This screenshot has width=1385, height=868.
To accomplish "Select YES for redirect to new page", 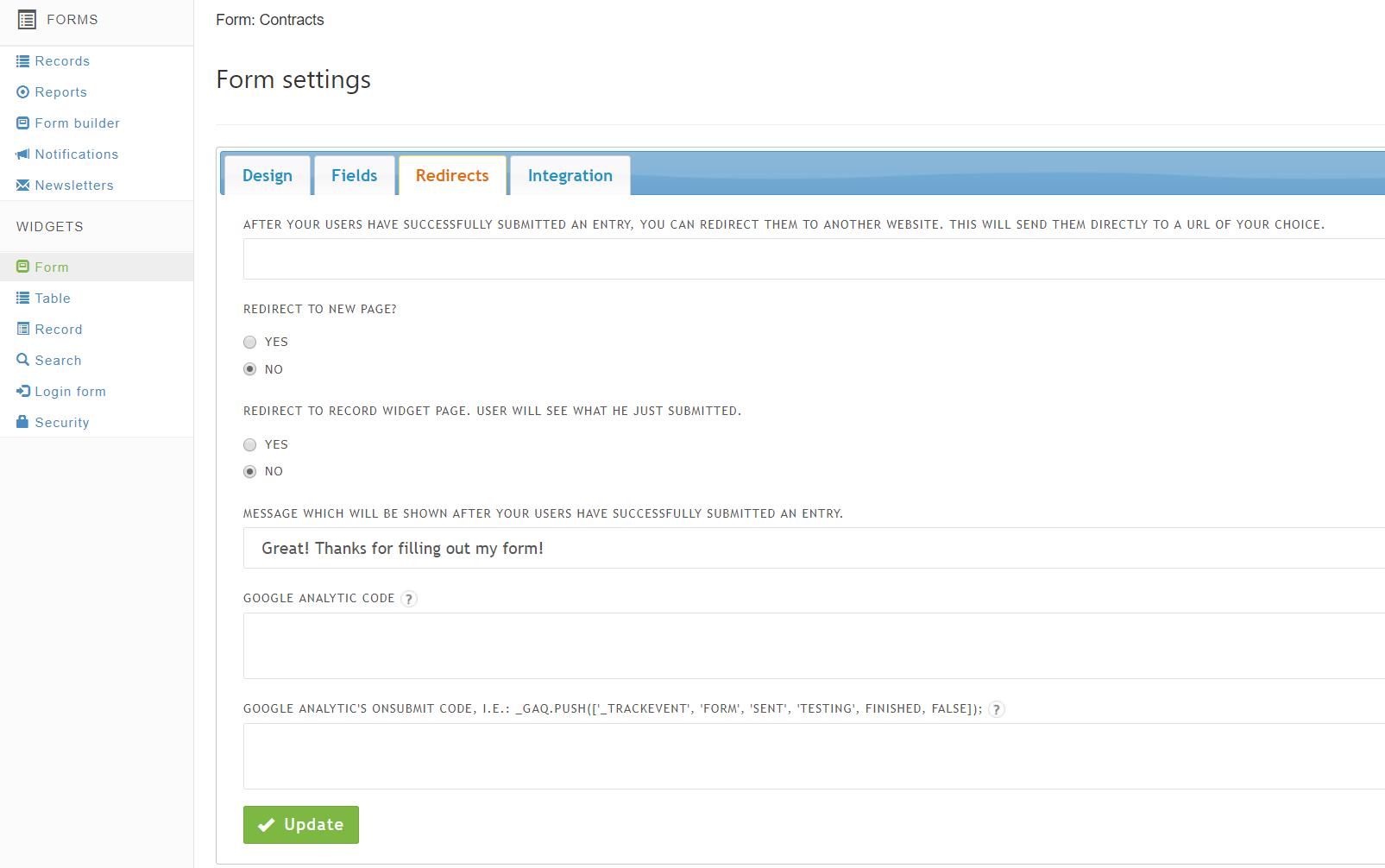I will [x=249, y=343].
